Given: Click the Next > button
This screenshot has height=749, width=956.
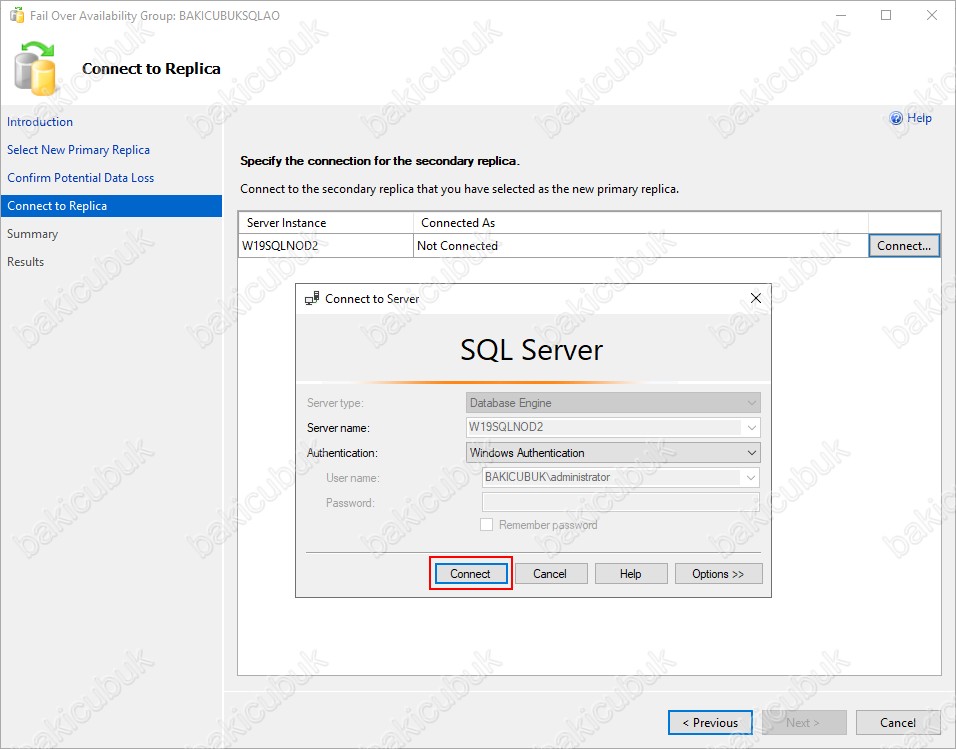Looking at the screenshot, I should (804, 723).
